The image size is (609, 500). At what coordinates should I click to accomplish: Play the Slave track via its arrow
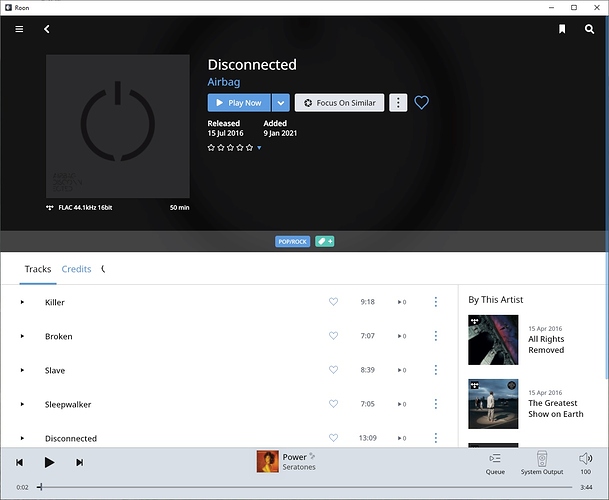(x=22, y=370)
